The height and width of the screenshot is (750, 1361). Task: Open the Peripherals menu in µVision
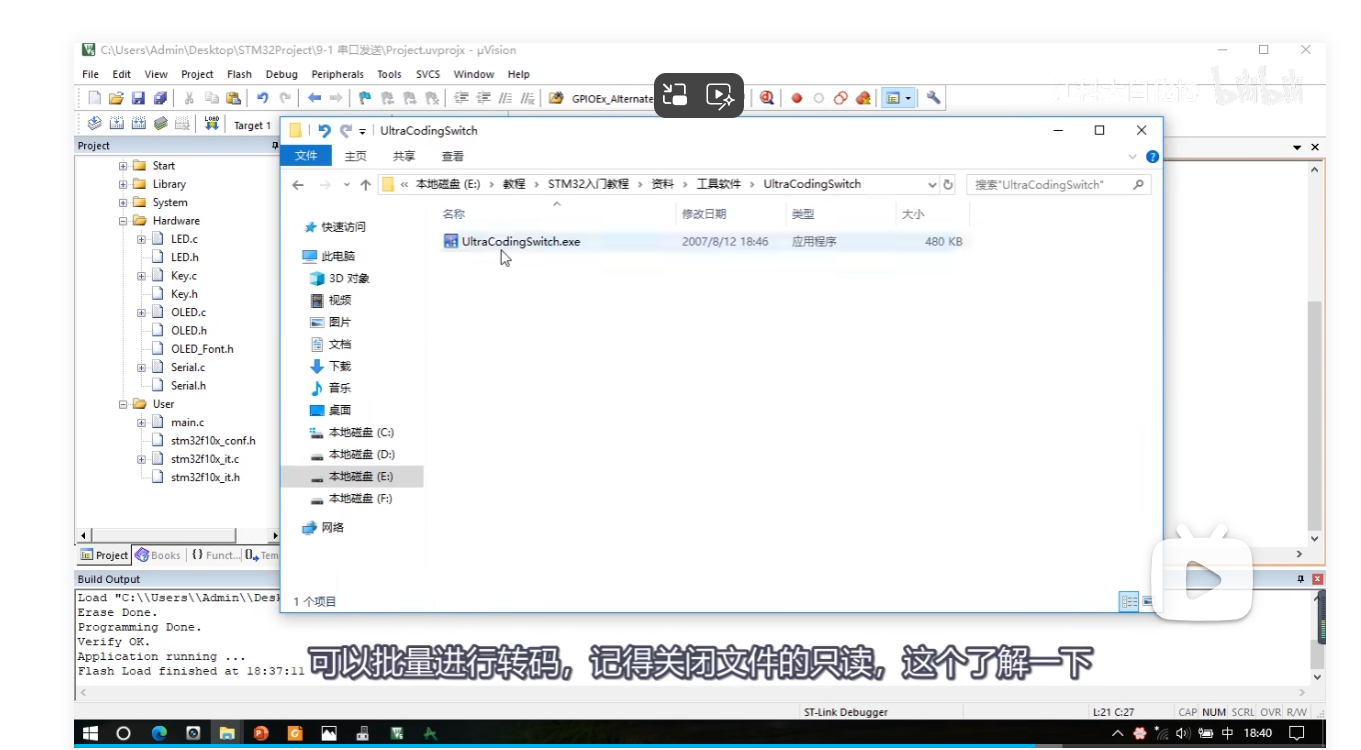[337, 74]
